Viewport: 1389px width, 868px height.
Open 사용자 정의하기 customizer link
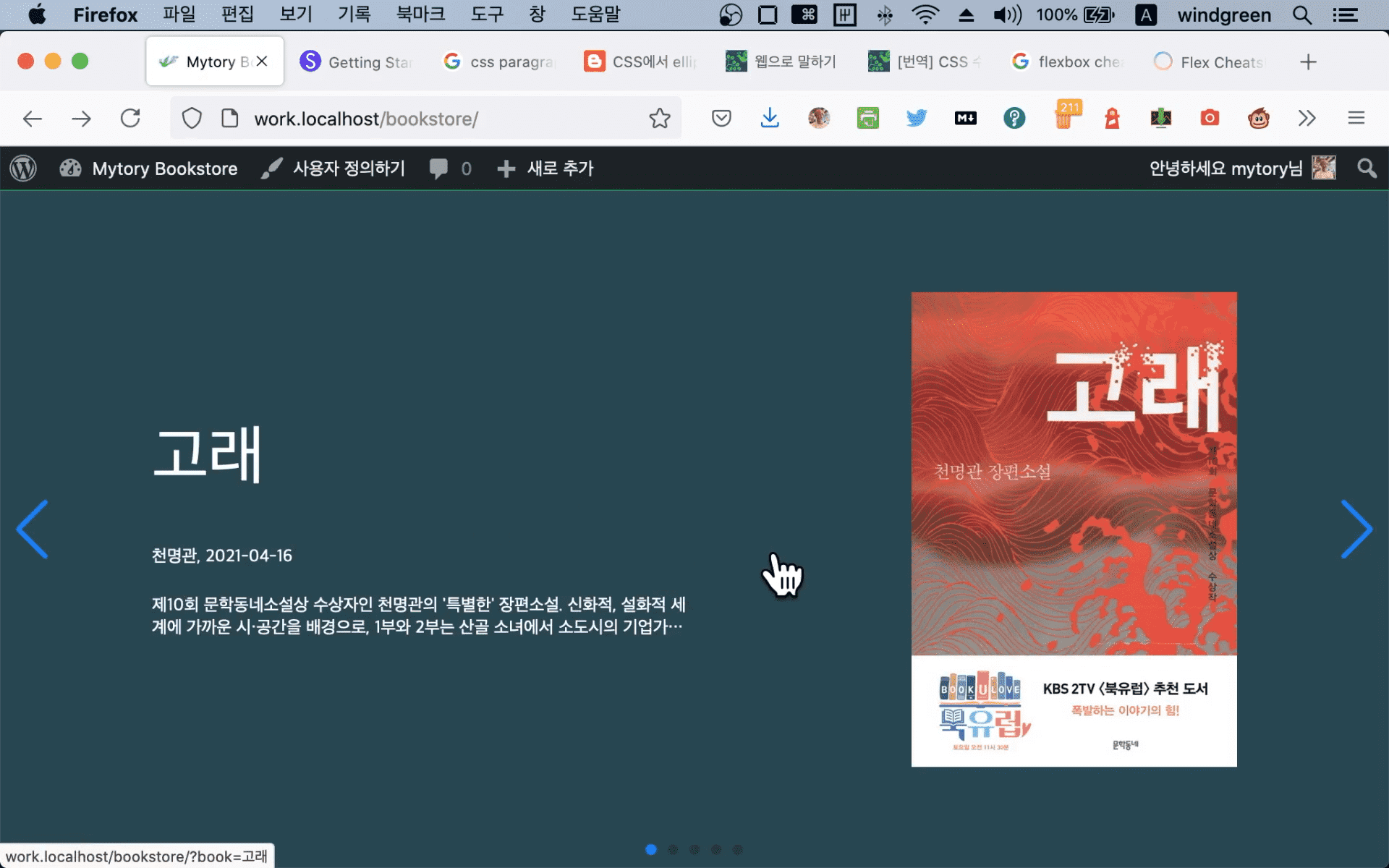click(334, 169)
